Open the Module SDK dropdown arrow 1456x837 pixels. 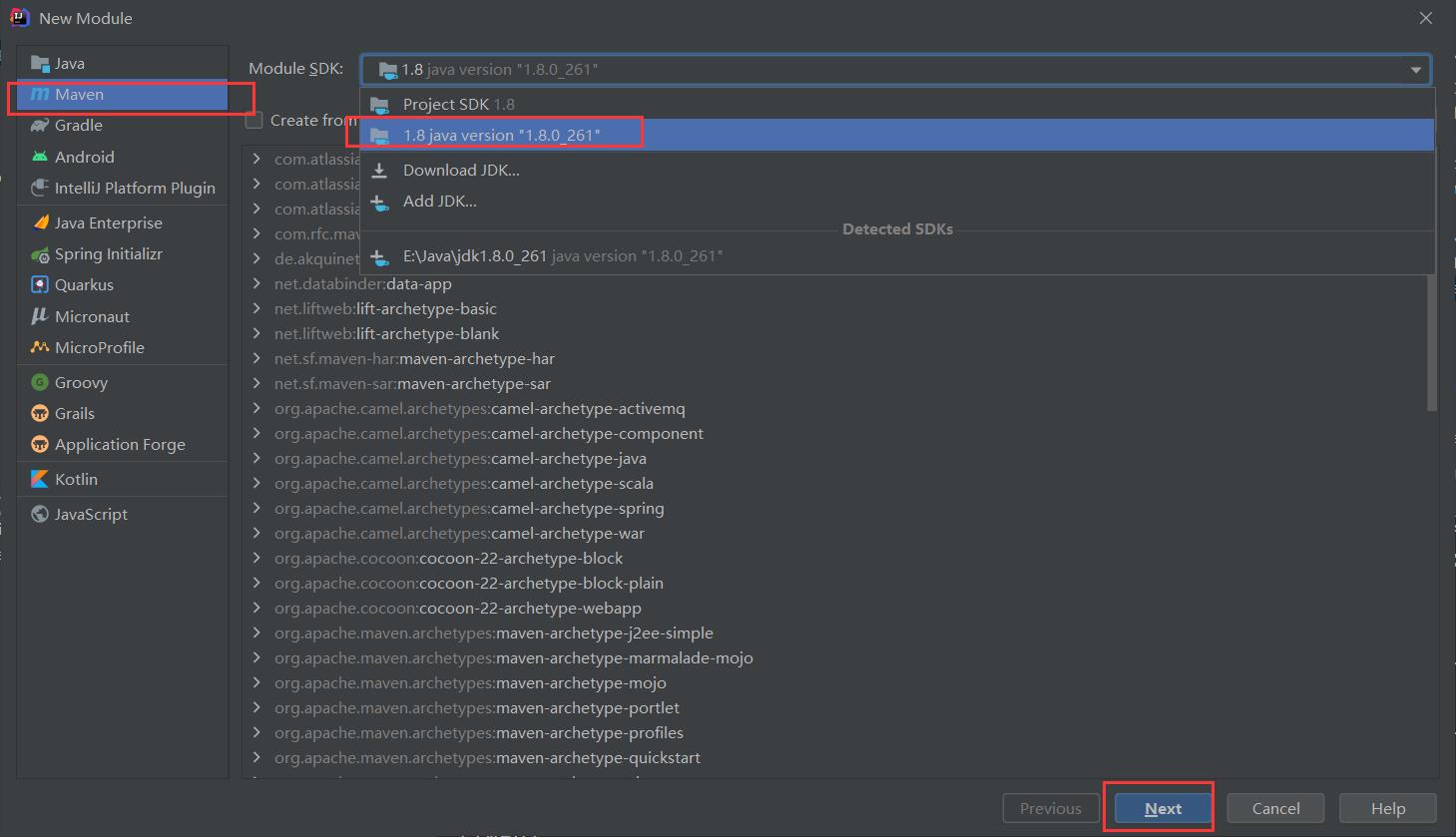tap(1415, 70)
